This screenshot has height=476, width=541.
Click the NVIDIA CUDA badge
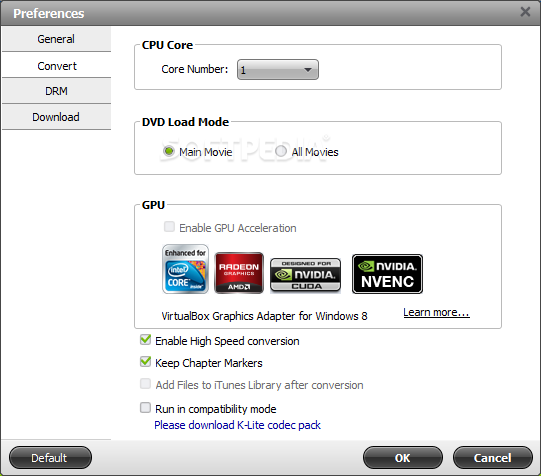[305, 275]
